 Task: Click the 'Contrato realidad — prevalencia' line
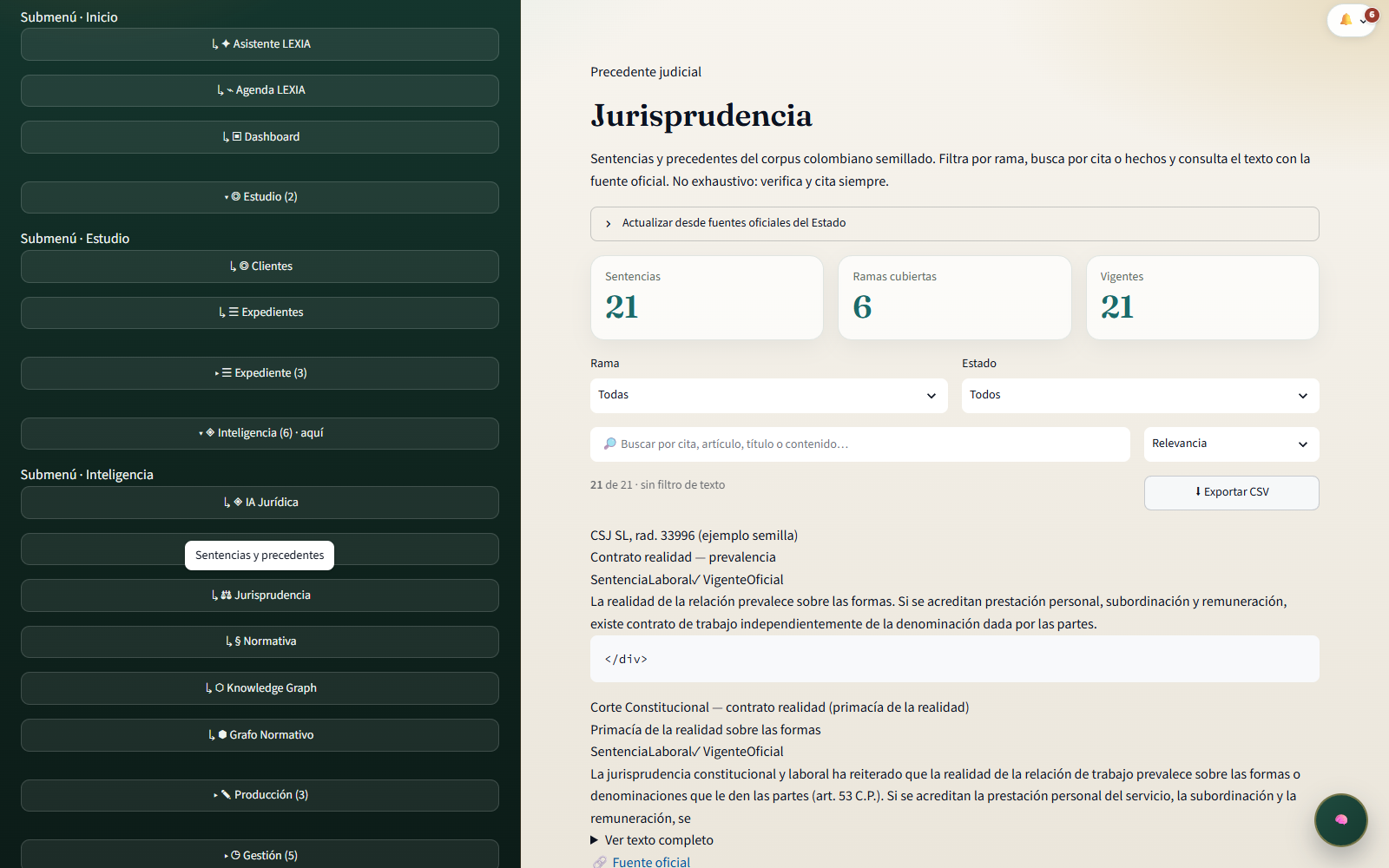tap(683, 557)
